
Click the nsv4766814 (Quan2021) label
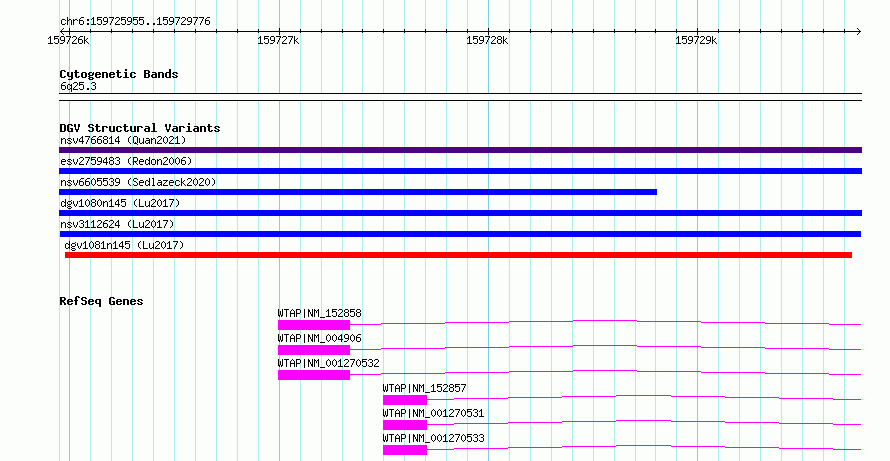point(123,140)
